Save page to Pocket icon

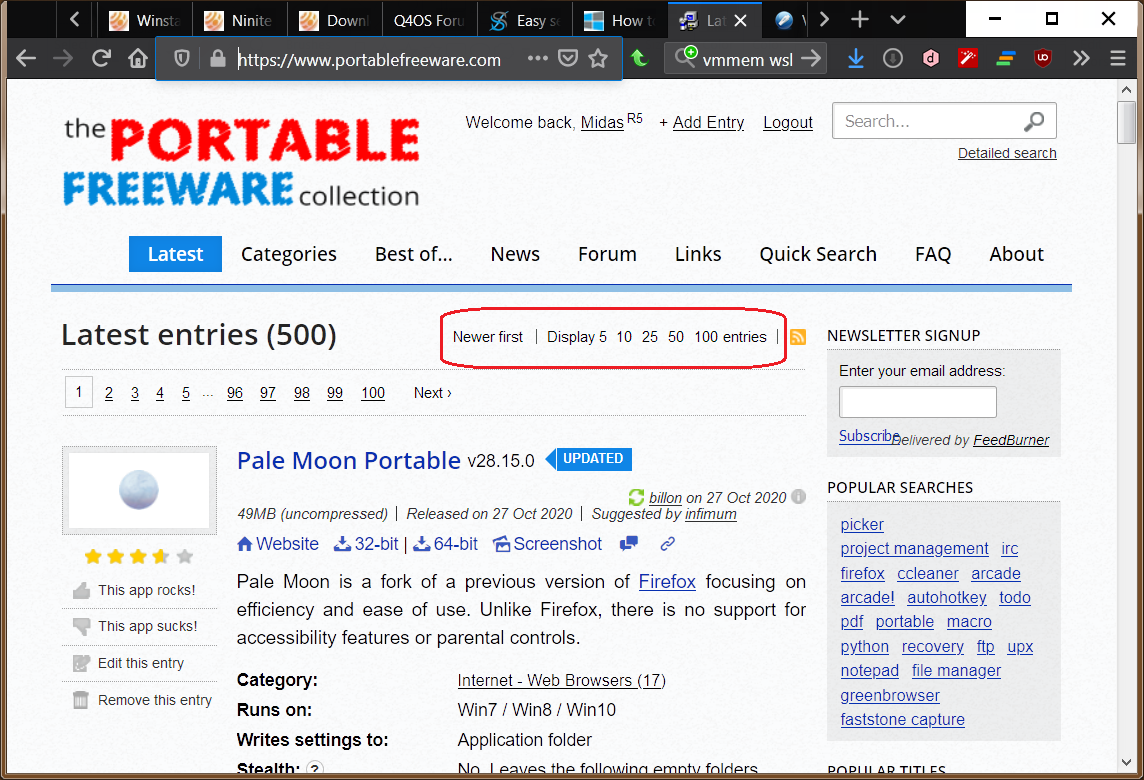(568, 58)
